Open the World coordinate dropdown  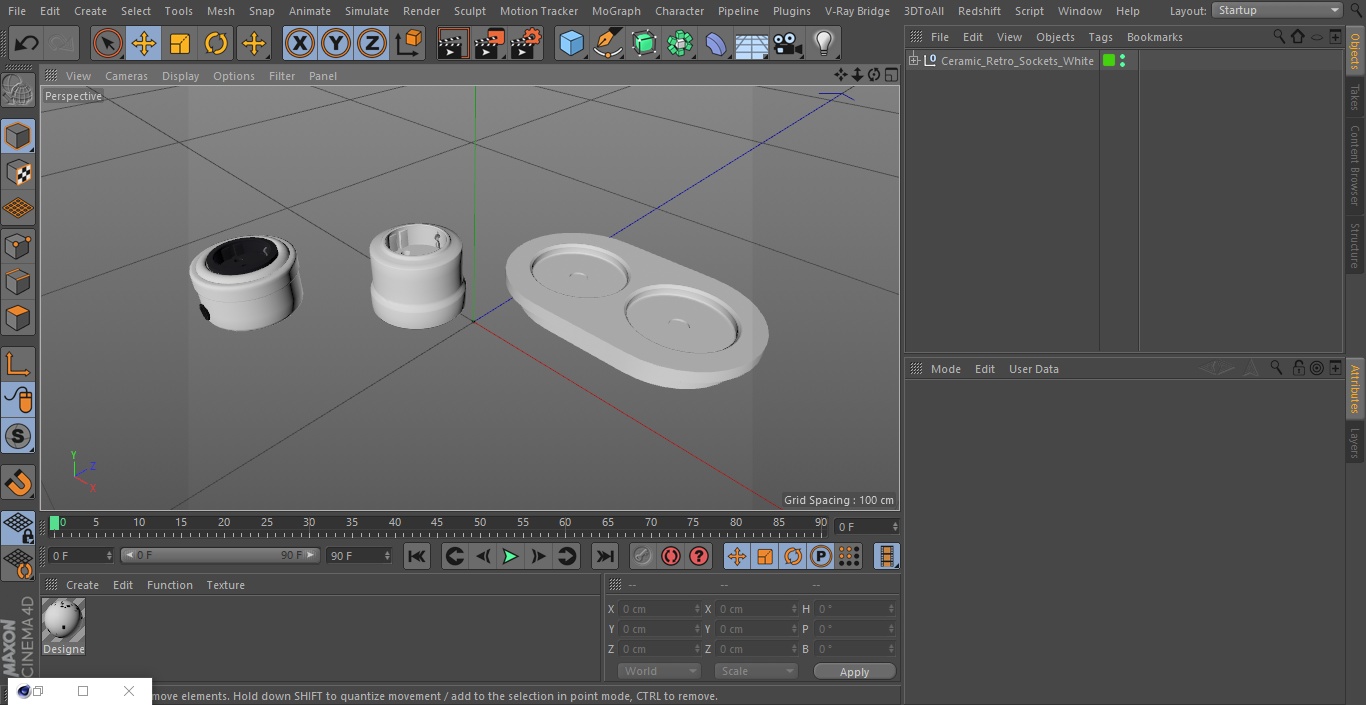pyautogui.click(x=659, y=671)
